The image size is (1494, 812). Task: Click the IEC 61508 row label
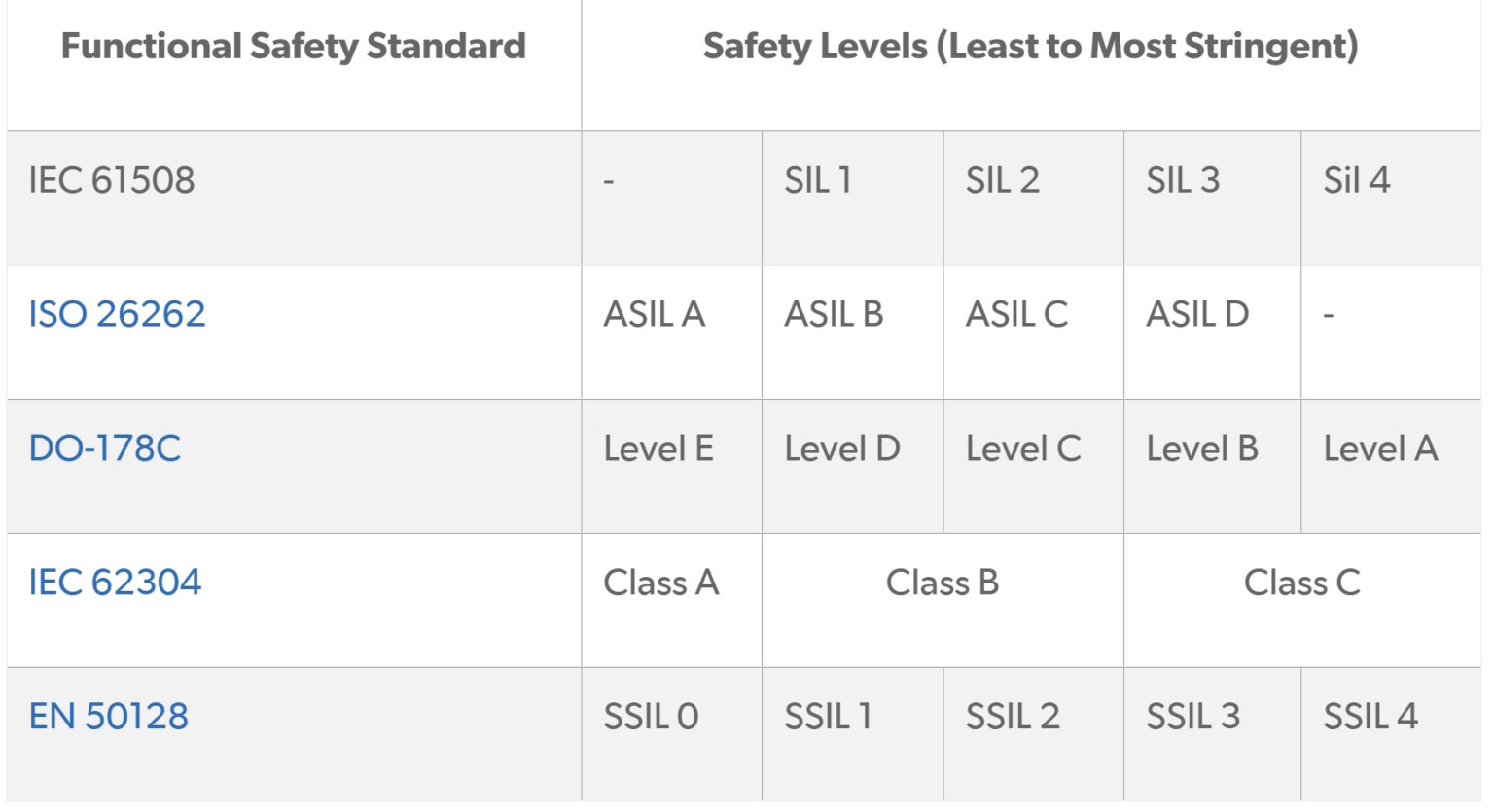[112, 180]
